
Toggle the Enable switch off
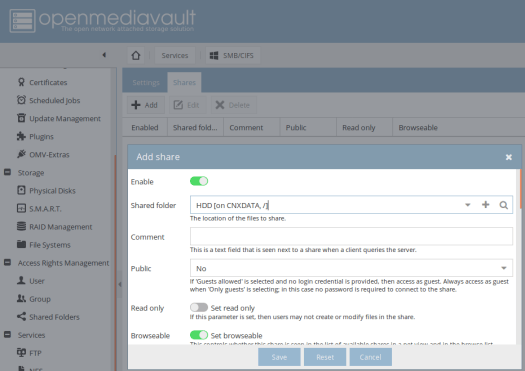199,181
